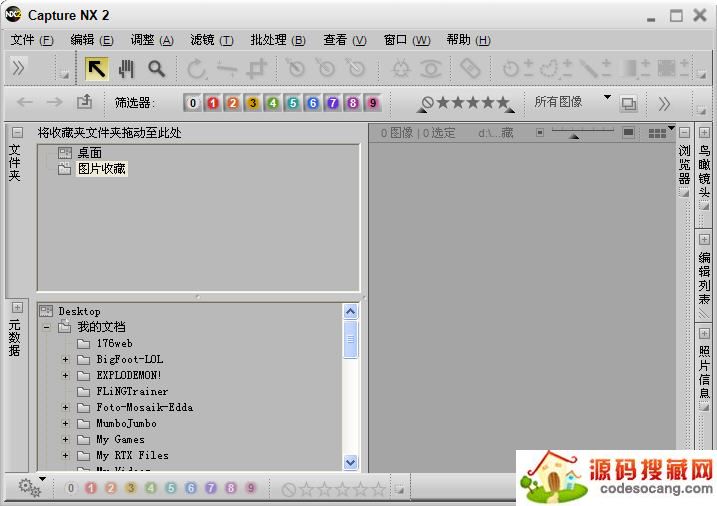Toggle filter label 9 (magenta)
717x506 pixels.
[372, 103]
